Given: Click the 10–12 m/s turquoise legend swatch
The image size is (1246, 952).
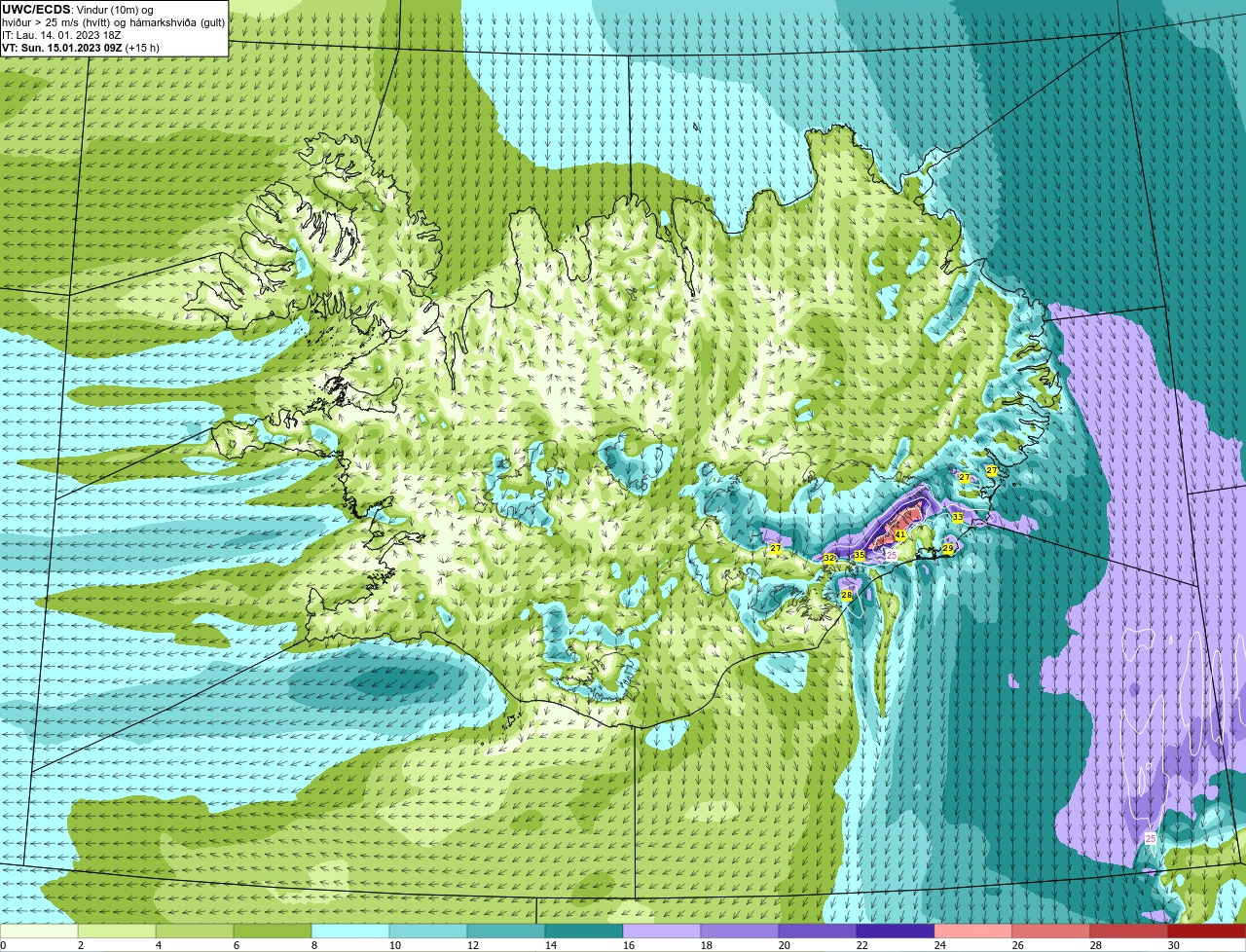Looking at the screenshot, I should 428,932.
